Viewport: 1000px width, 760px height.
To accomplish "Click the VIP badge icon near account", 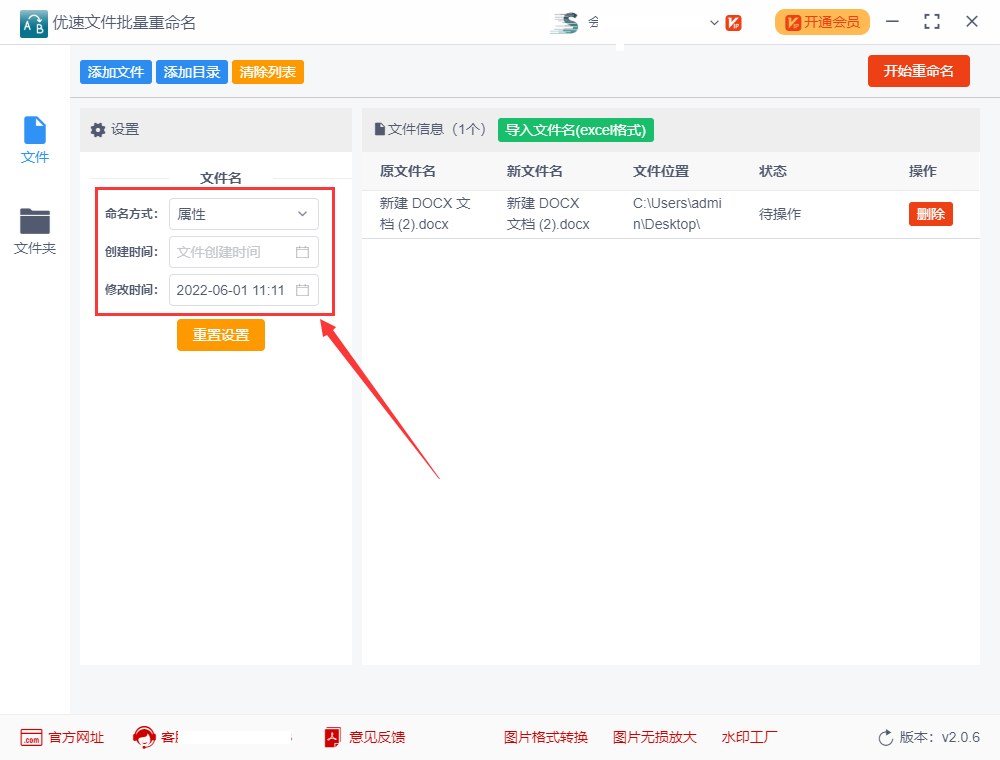I will click(x=734, y=21).
